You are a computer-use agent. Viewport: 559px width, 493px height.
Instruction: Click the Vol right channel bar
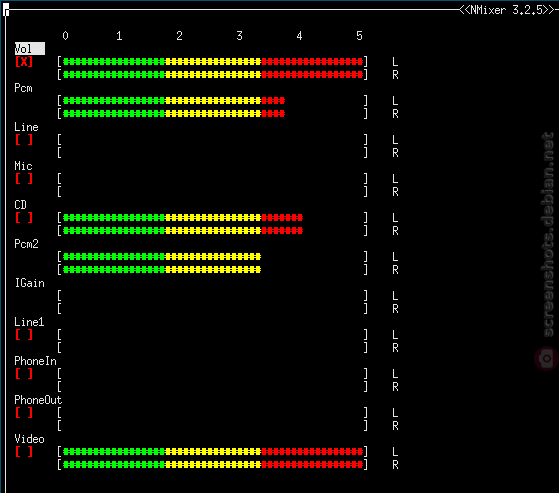(212, 75)
